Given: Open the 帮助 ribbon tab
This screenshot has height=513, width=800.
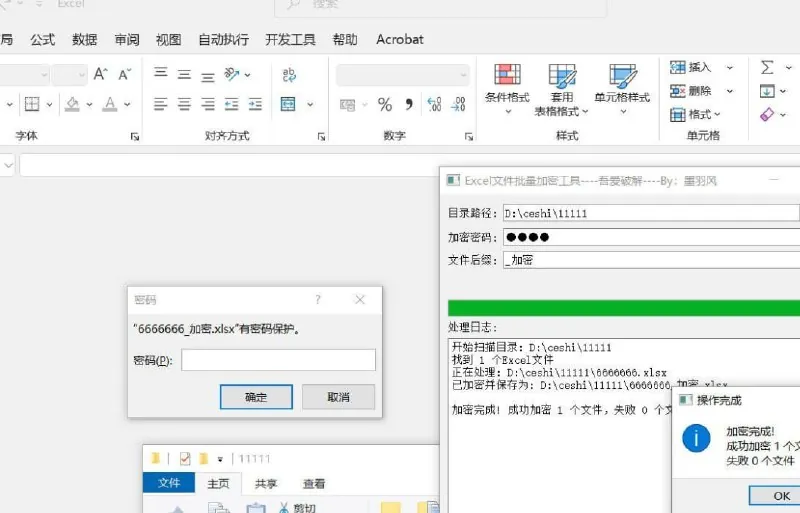Looking at the screenshot, I should pyautogui.click(x=345, y=39).
